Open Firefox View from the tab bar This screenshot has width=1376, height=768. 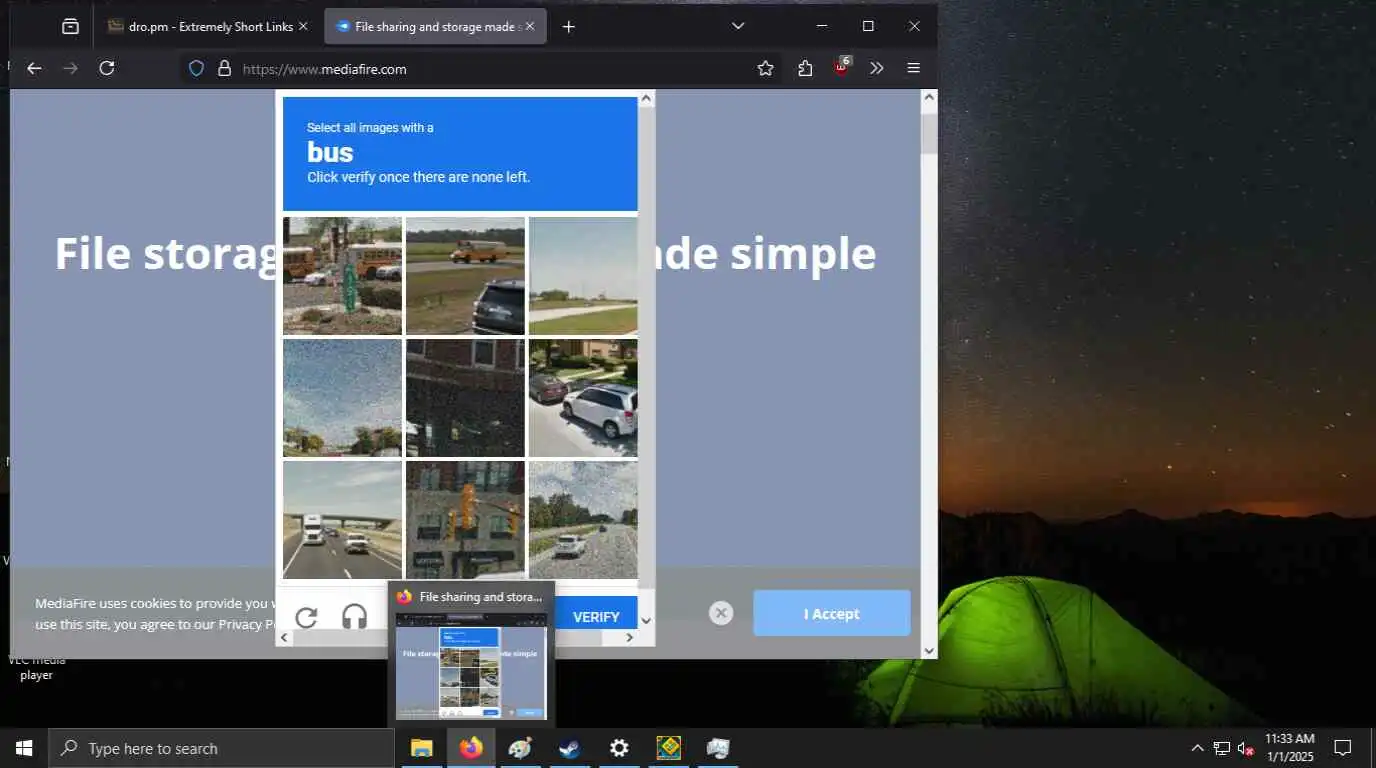coord(70,27)
